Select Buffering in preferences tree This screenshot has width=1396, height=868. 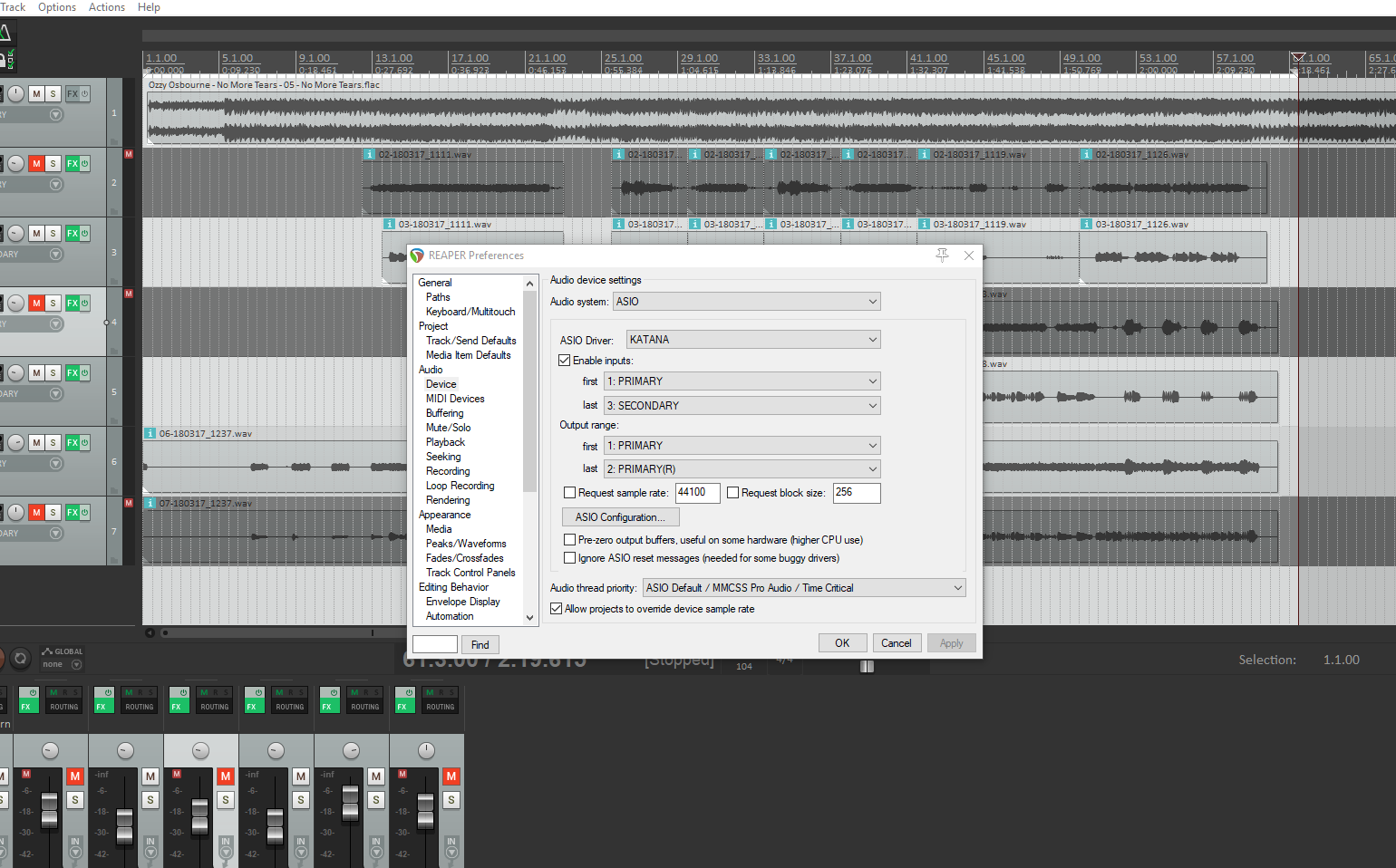[445, 413]
